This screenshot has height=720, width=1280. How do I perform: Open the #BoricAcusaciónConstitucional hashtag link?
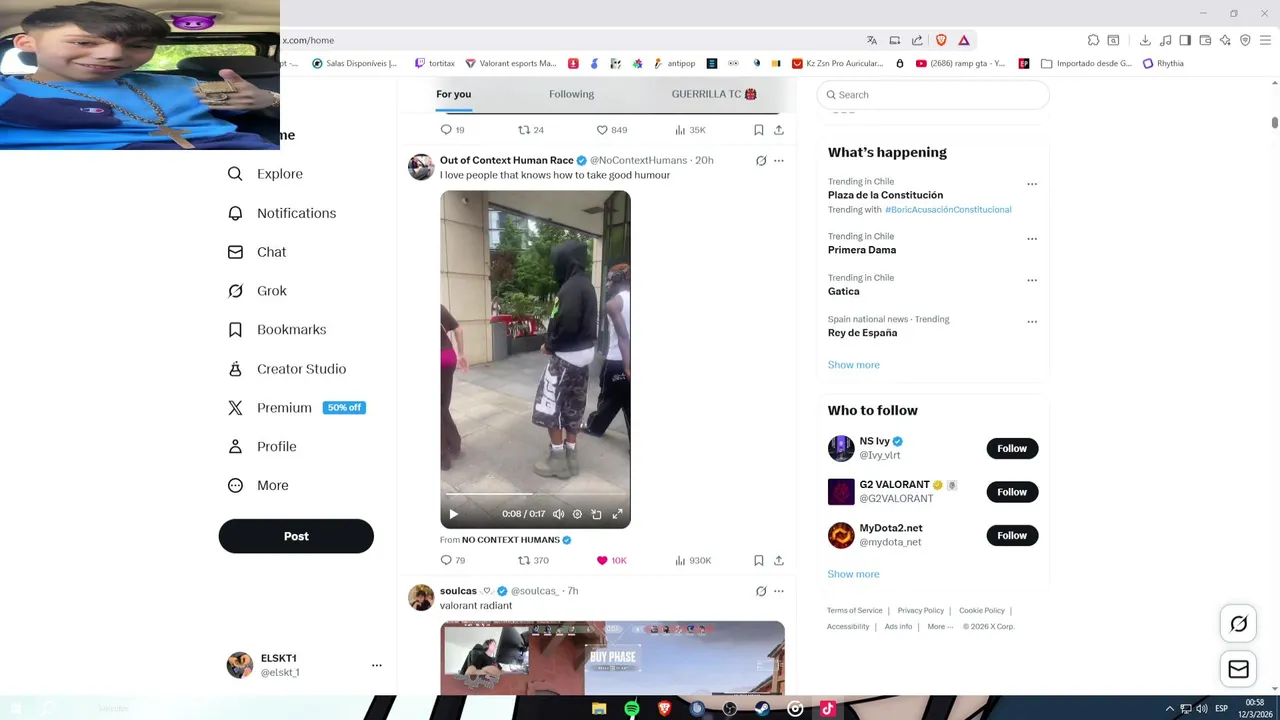click(948, 210)
